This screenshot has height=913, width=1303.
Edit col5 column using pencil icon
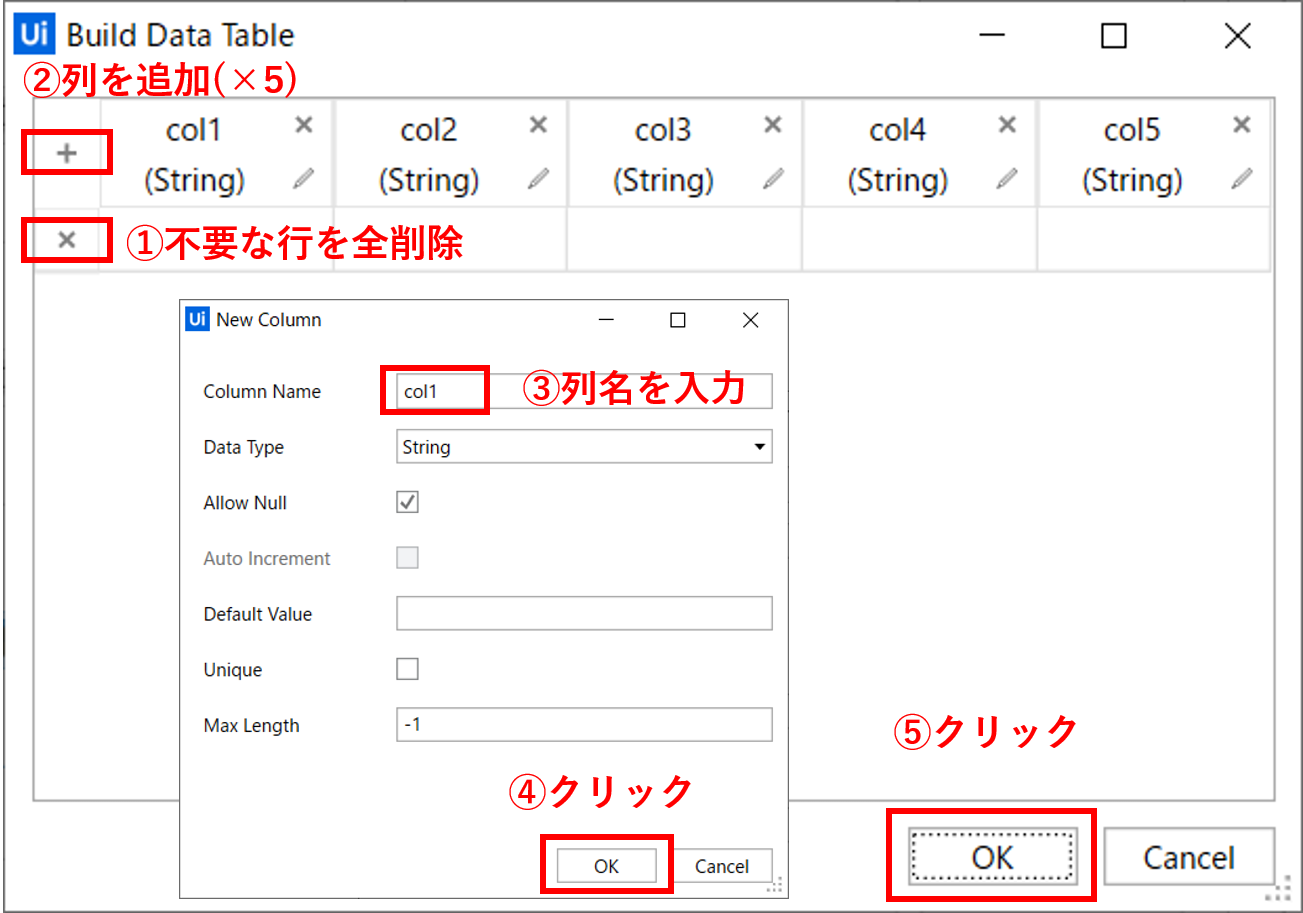(x=1241, y=179)
